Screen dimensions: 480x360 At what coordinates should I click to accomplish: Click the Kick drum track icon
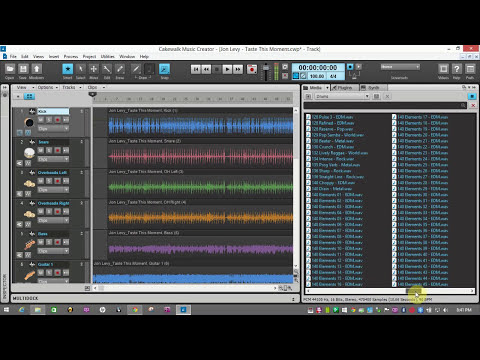29,123
